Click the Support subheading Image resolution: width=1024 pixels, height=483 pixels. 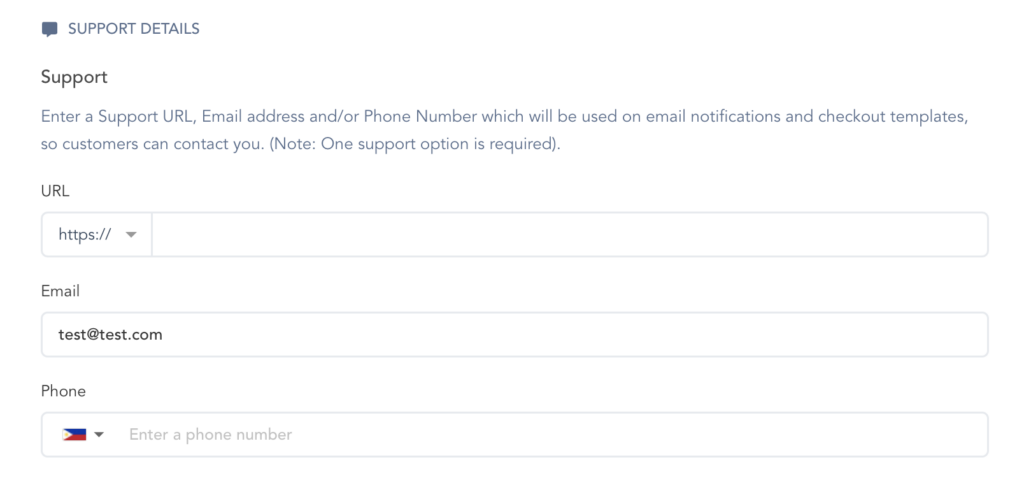tap(74, 77)
